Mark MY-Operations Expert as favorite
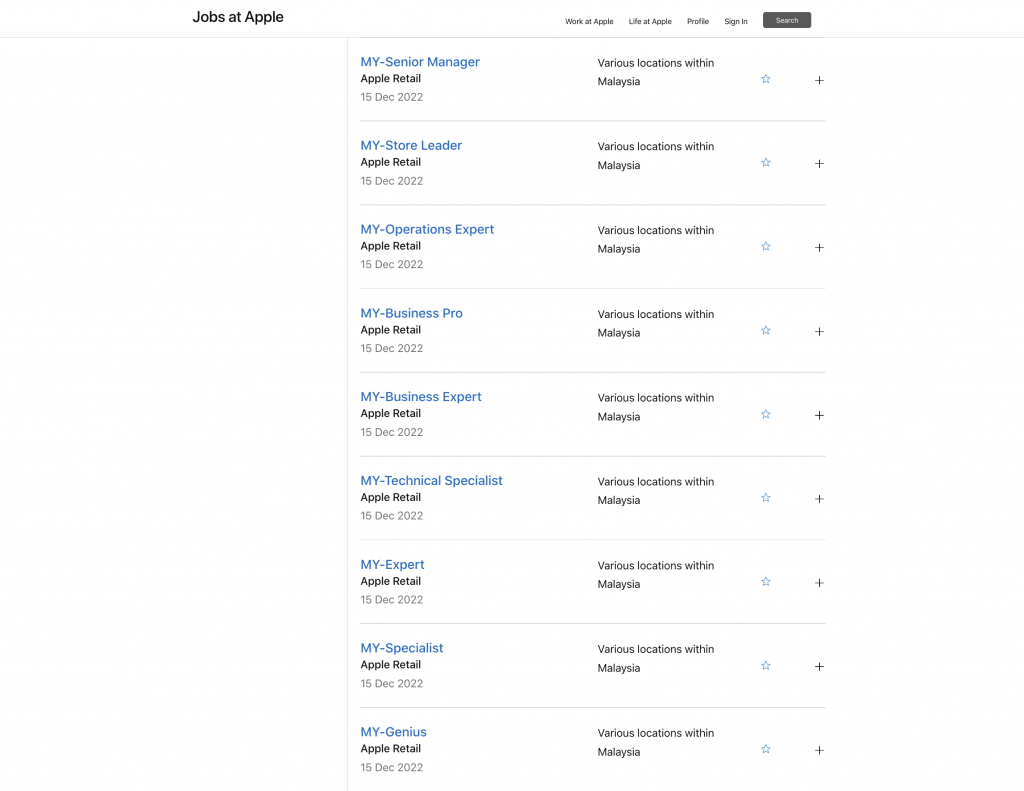 point(766,247)
